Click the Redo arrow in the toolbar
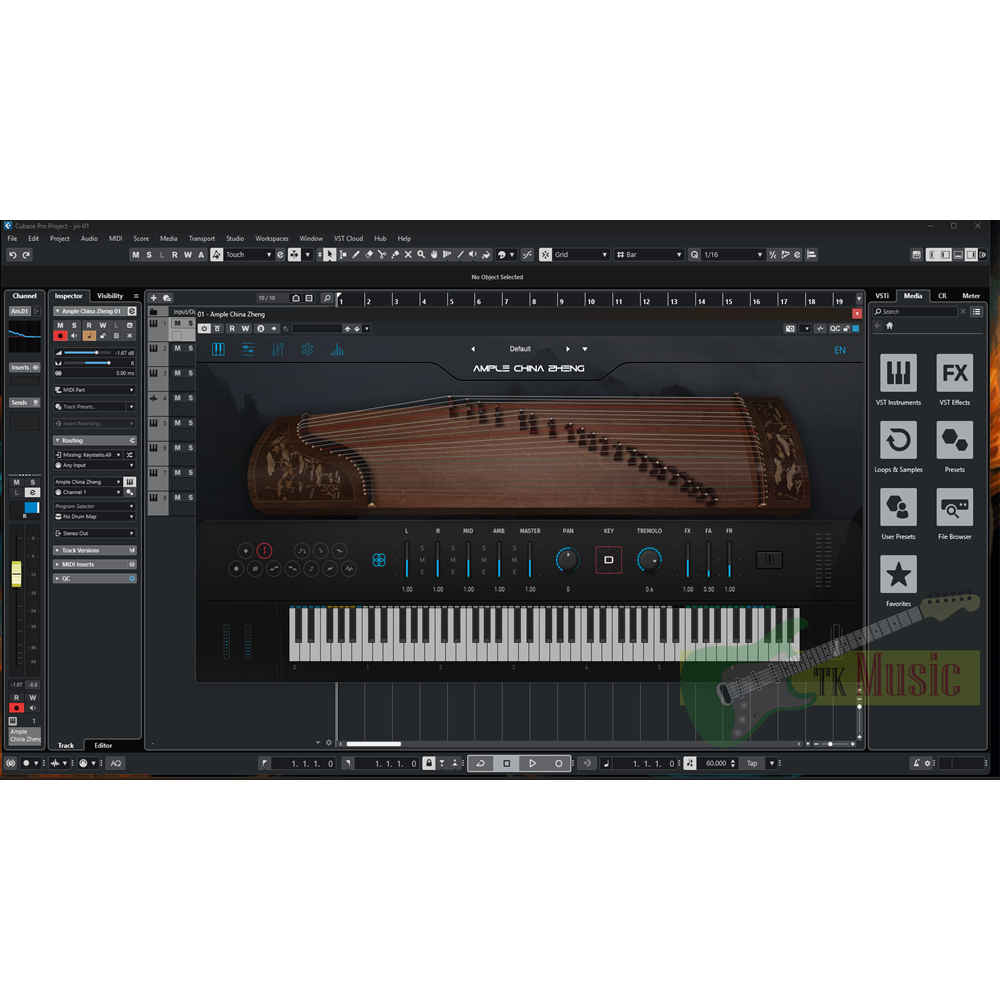This screenshot has height=1000, width=1000. pos(26,254)
